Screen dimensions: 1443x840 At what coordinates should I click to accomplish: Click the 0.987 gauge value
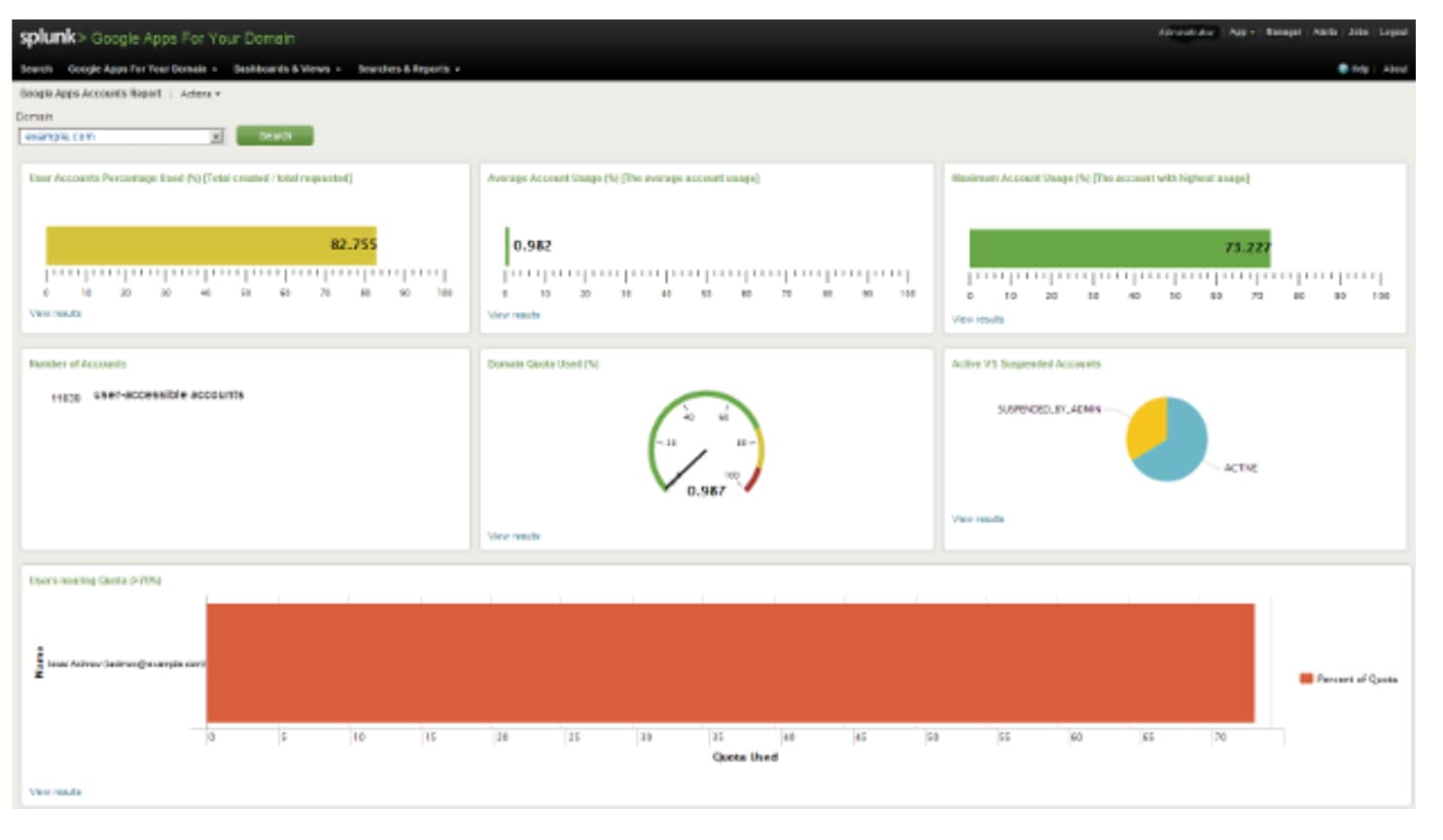(707, 492)
